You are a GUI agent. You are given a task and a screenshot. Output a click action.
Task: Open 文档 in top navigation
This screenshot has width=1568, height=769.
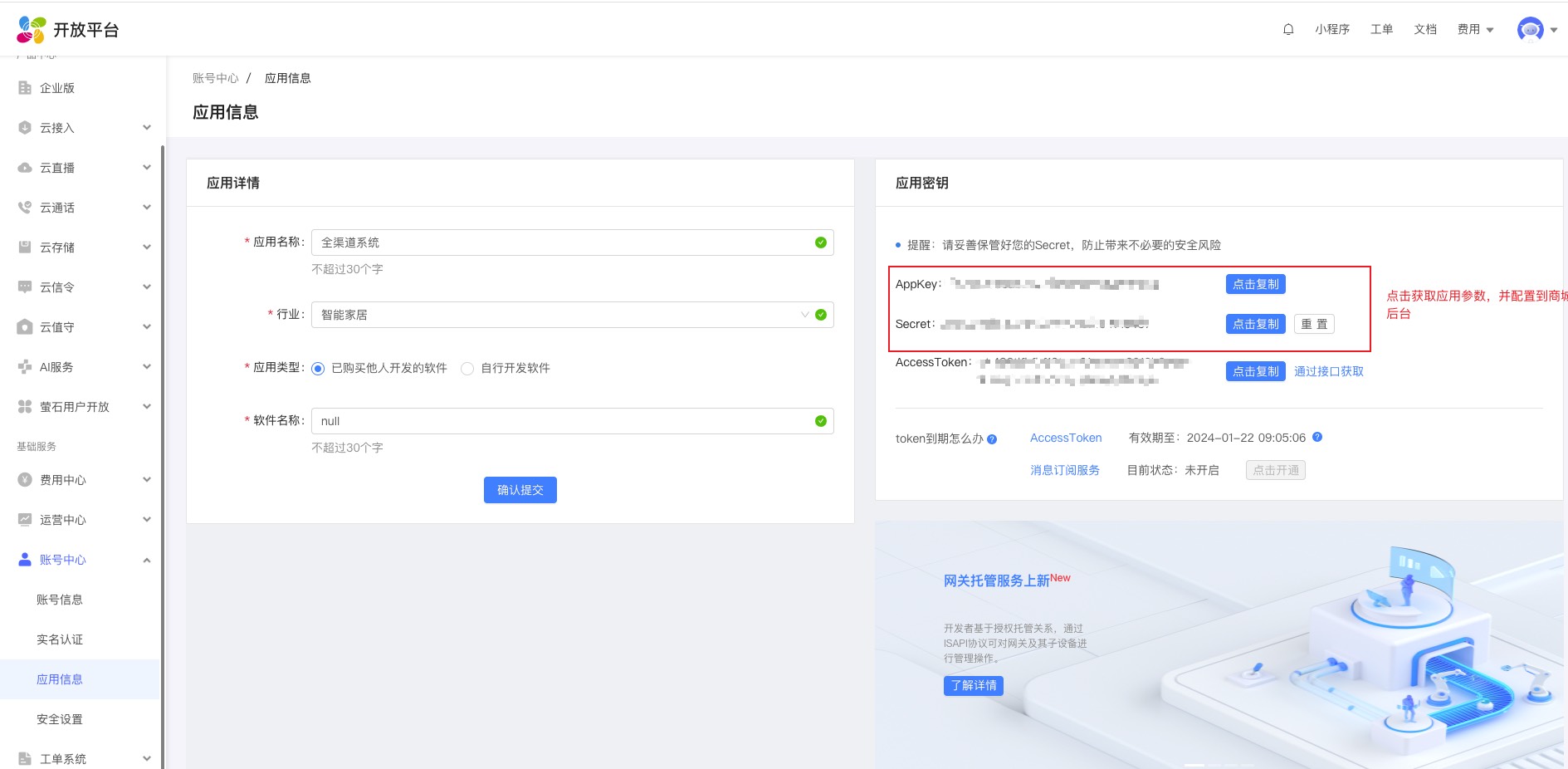pos(1425,29)
